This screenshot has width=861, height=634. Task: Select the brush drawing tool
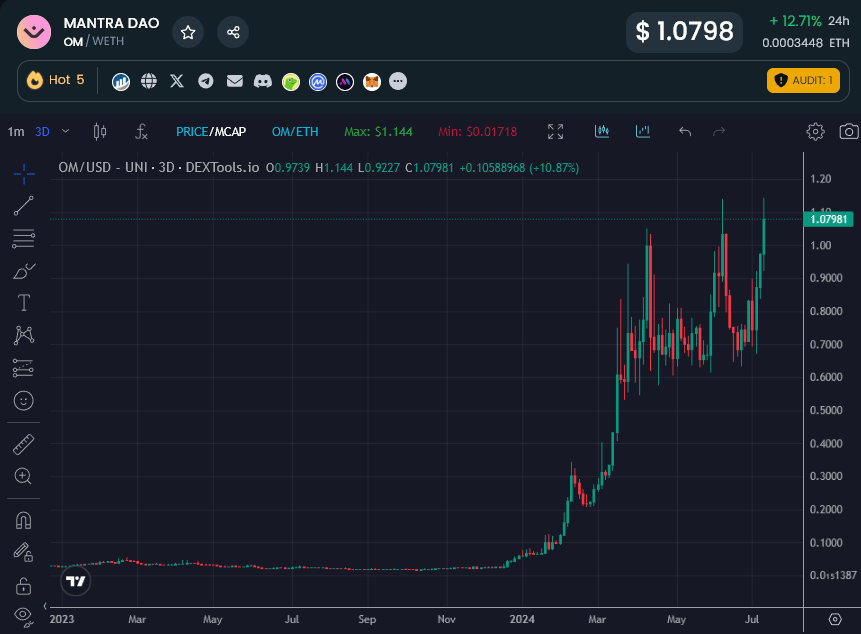tap(24, 271)
